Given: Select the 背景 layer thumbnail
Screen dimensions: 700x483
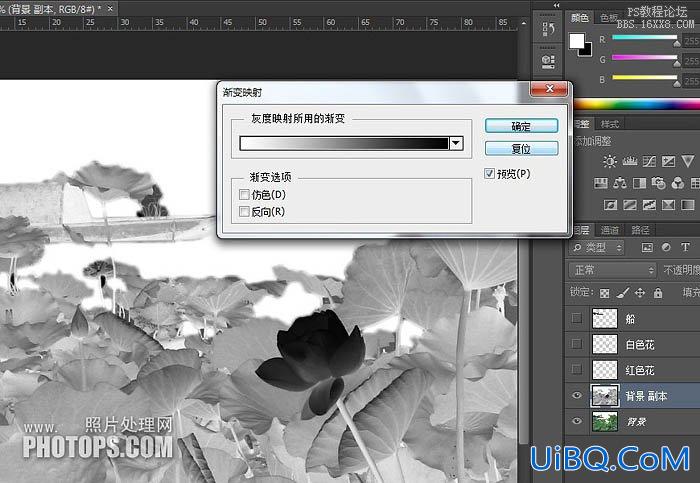Looking at the screenshot, I should coord(604,421).
